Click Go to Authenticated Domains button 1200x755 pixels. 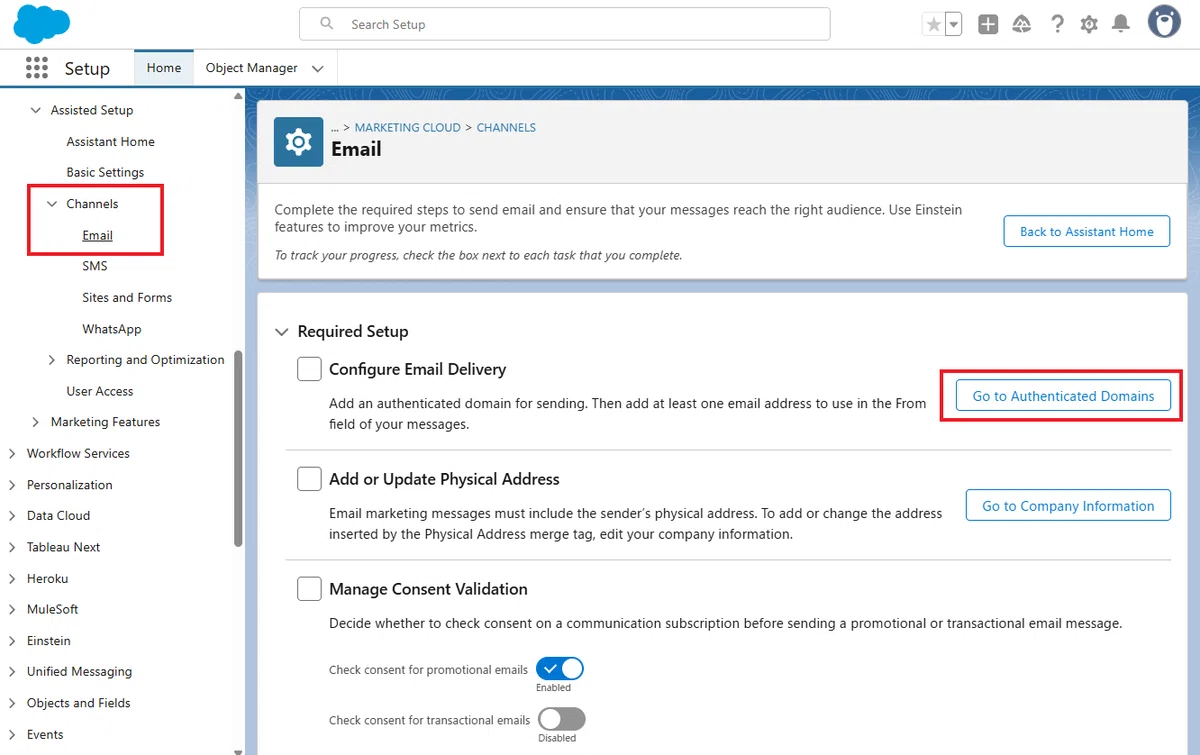[x=1063, y=396]
